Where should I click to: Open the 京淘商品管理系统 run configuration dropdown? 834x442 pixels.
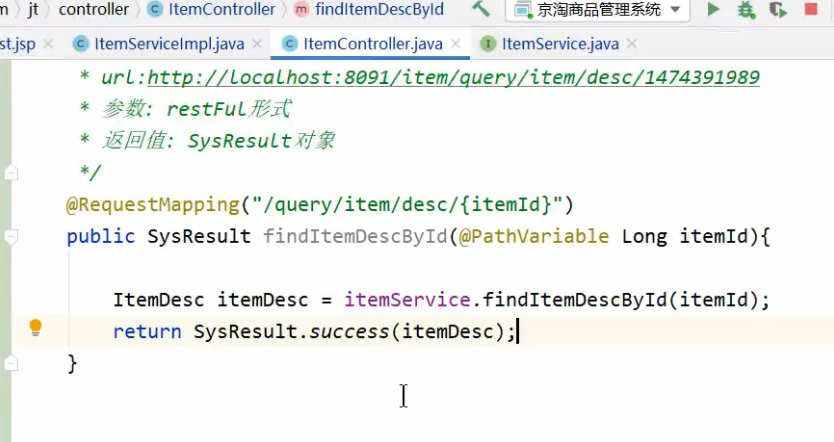598,10
